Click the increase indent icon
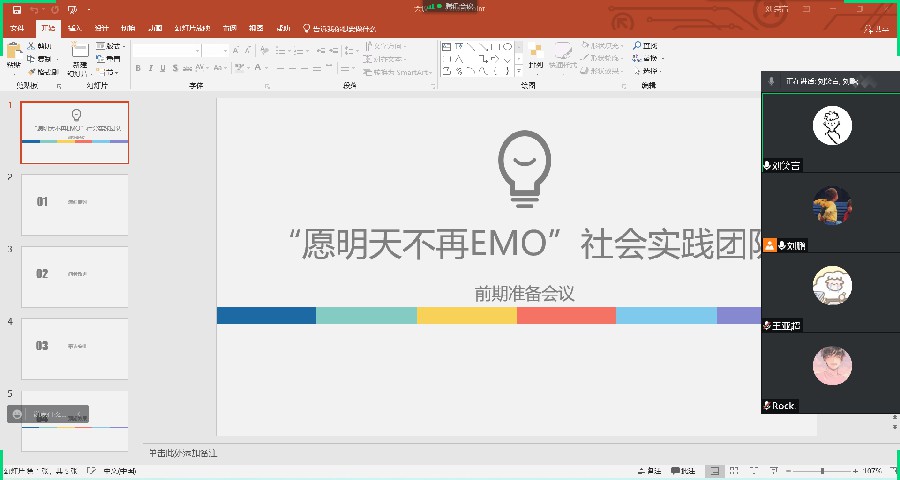The height and width of the screenshot is (480, 900). pyautogui.click(x=333, y=51)
